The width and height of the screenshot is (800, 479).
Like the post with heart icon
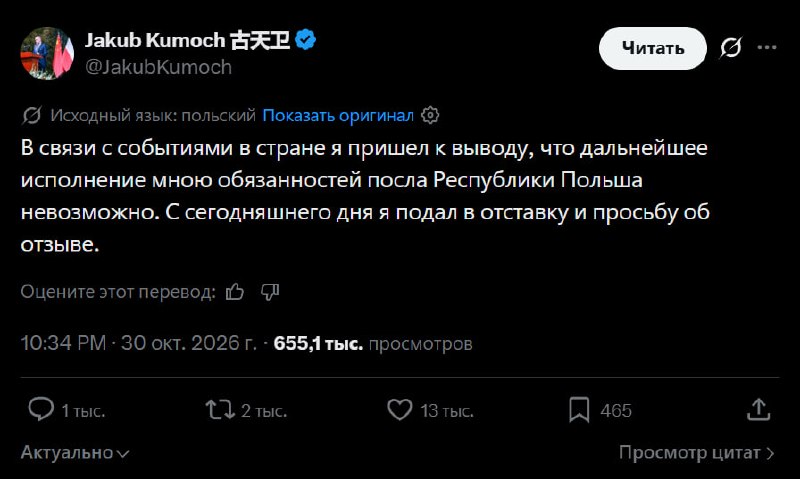point(399,410)
